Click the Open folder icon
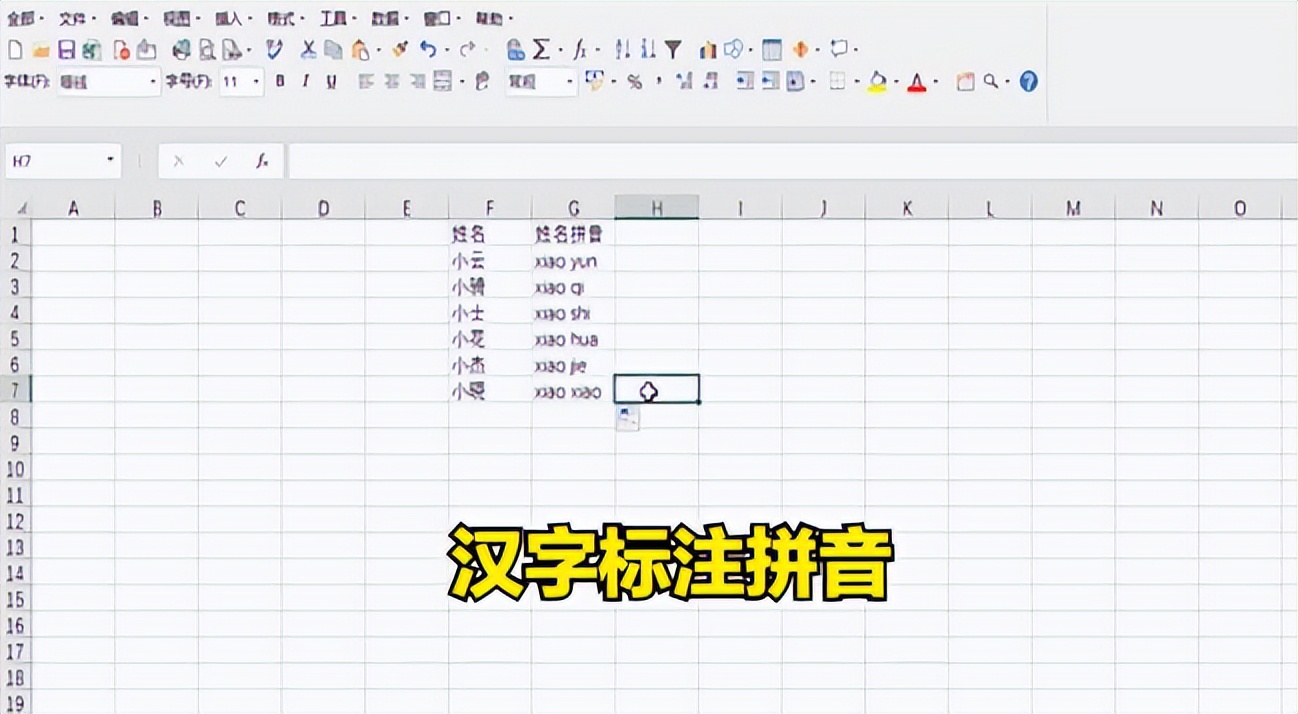 41,50
